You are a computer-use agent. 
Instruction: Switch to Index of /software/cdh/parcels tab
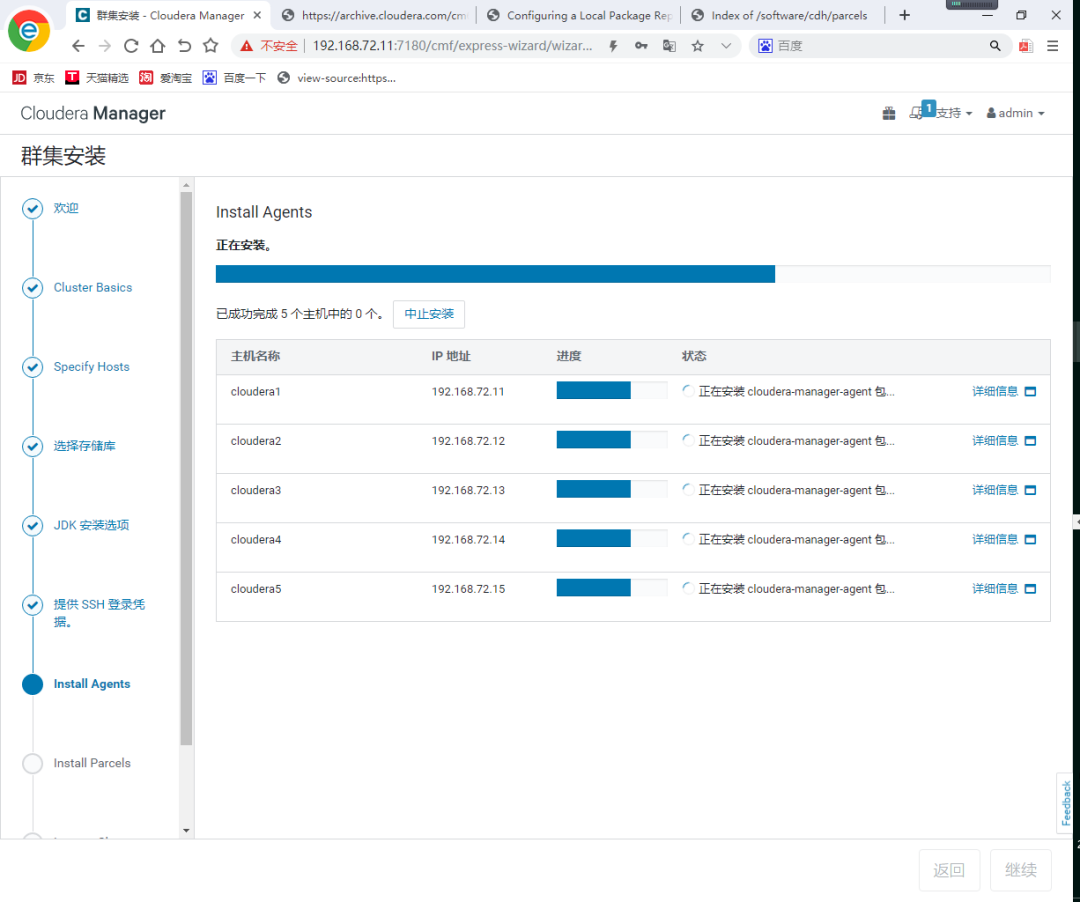[x=782, y=15]
